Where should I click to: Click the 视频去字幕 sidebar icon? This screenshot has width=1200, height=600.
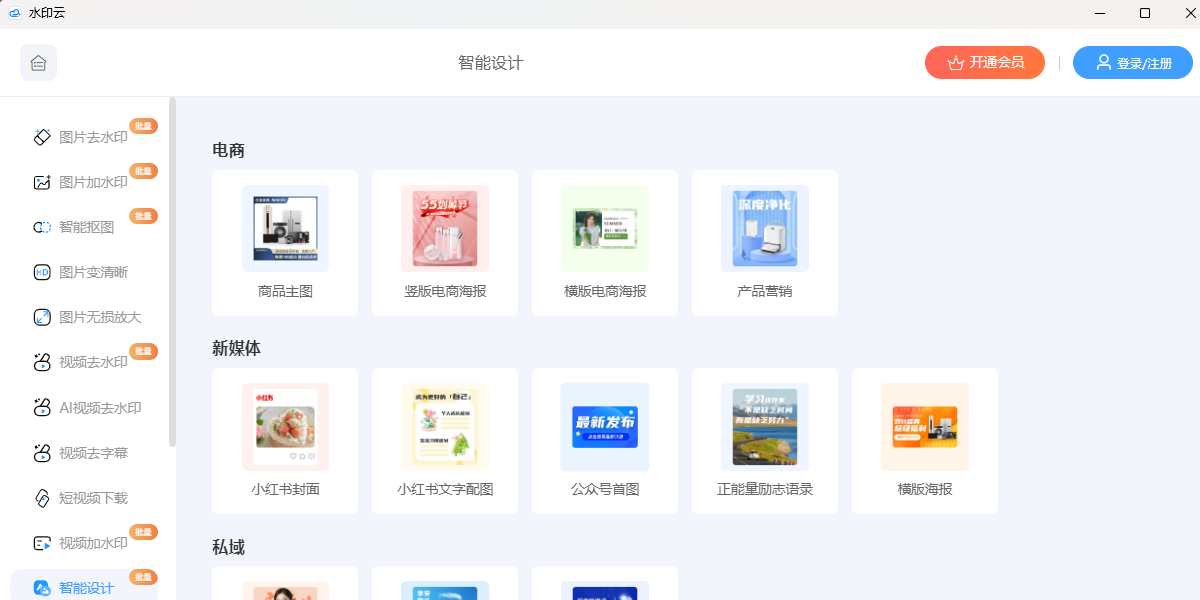pyautogui.click(x=42, y=453)
